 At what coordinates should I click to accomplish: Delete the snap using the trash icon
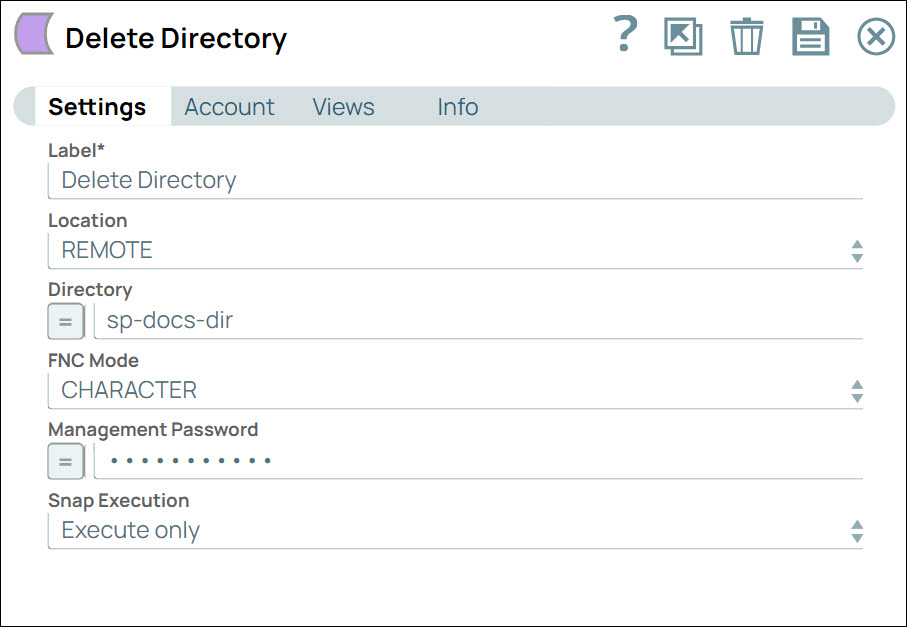click(746, 36)
